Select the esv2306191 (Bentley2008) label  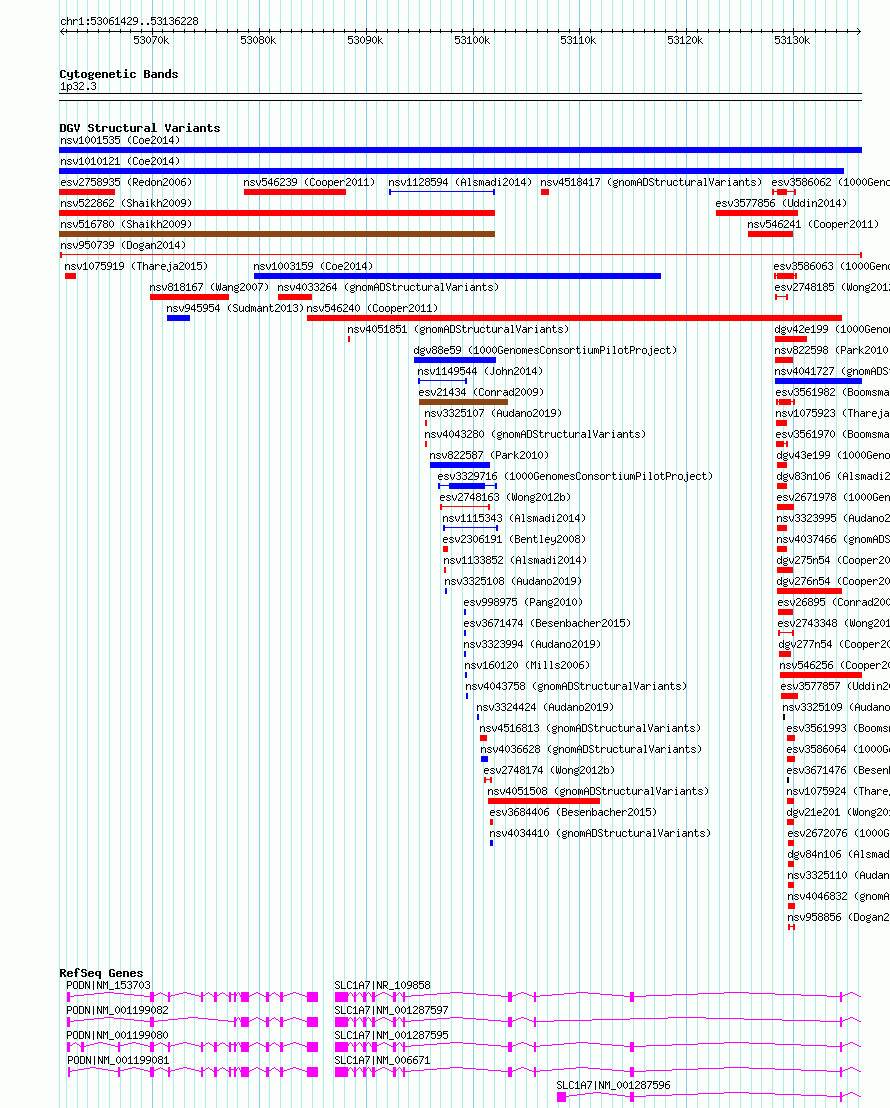coord(515,539)
